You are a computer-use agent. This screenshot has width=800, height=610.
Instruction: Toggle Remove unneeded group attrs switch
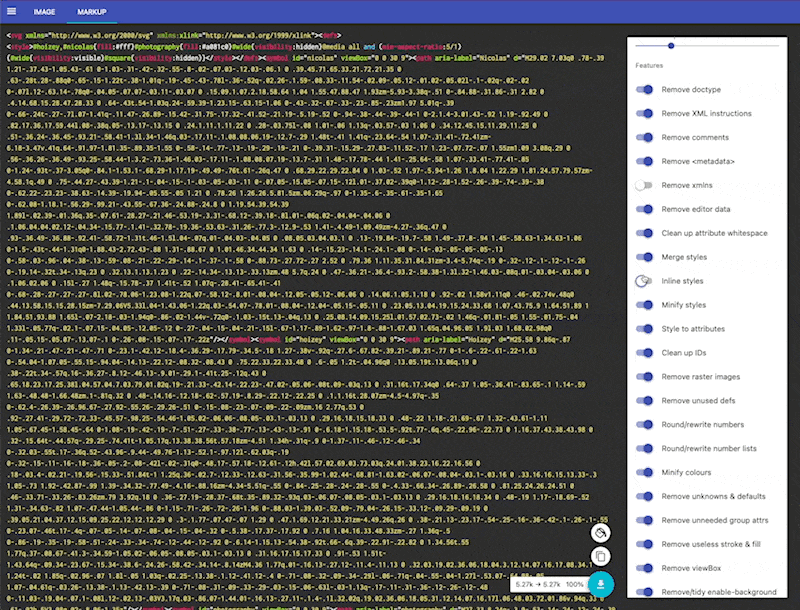[644, 521]
